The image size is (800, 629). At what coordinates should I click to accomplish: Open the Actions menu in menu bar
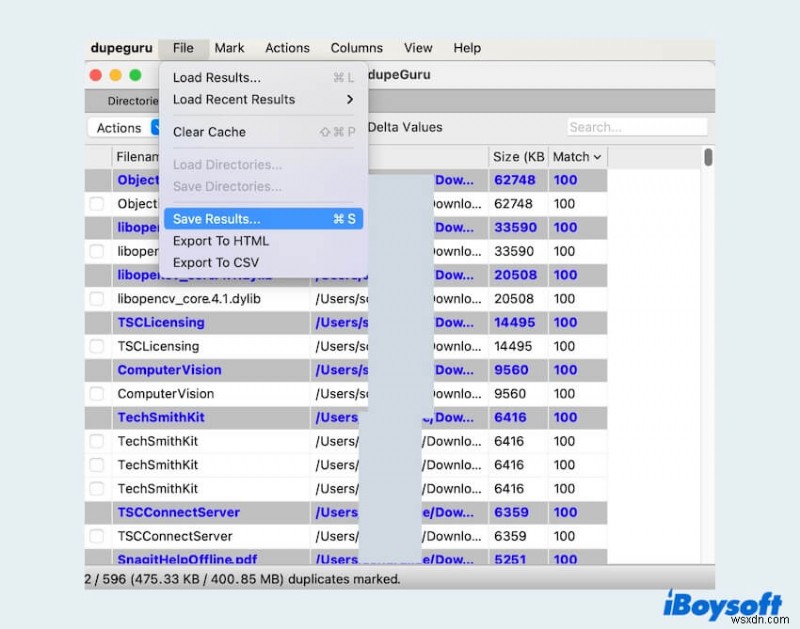click(x=287, y=48)
